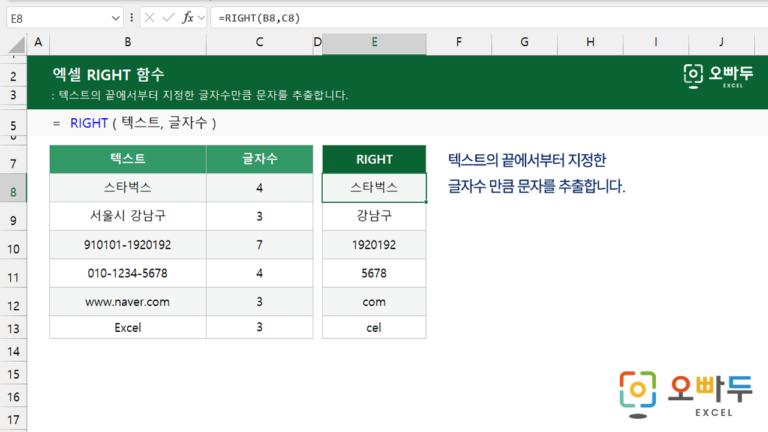Select column C header
Image resolution: width=768 pixels, height=432 pixels.
click(x=260, y=42)
